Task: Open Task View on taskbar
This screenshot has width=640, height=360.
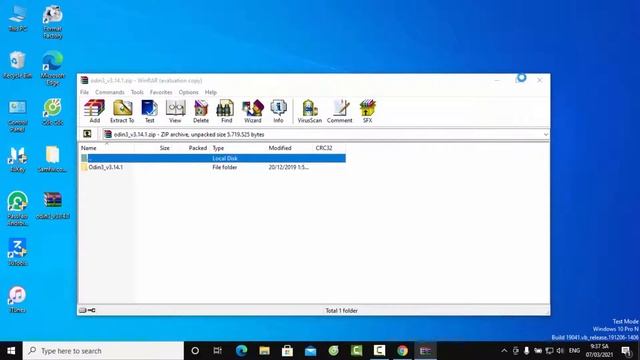Action: tap(218, 351)
